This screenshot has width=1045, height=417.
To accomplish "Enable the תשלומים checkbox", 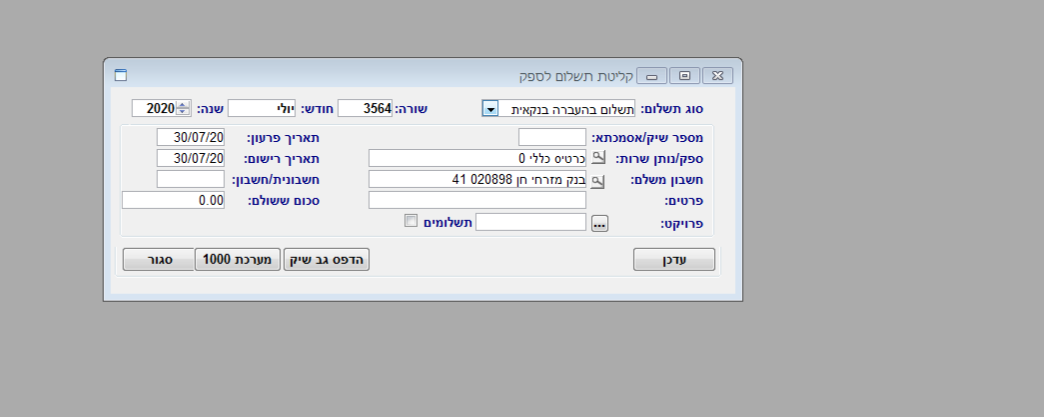I will pyautogui.click(x=410, y=221).
